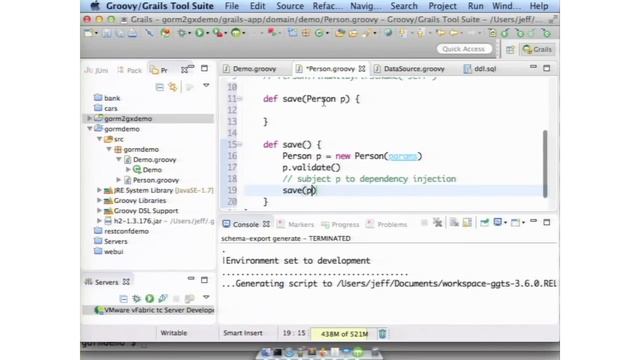Screen dimensions: 640x360
Task: Open the Project menu
Action: point(442,6)
